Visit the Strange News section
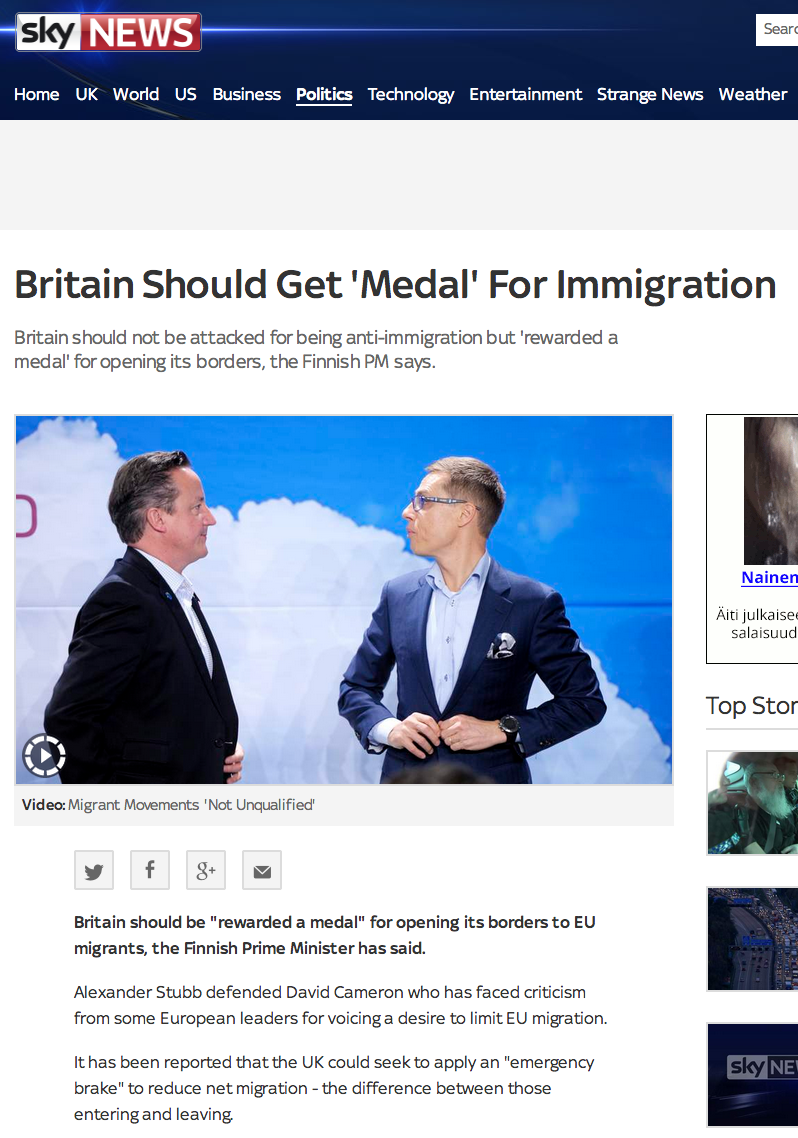This screenshot has width=798, height=1138. point(650,94)
